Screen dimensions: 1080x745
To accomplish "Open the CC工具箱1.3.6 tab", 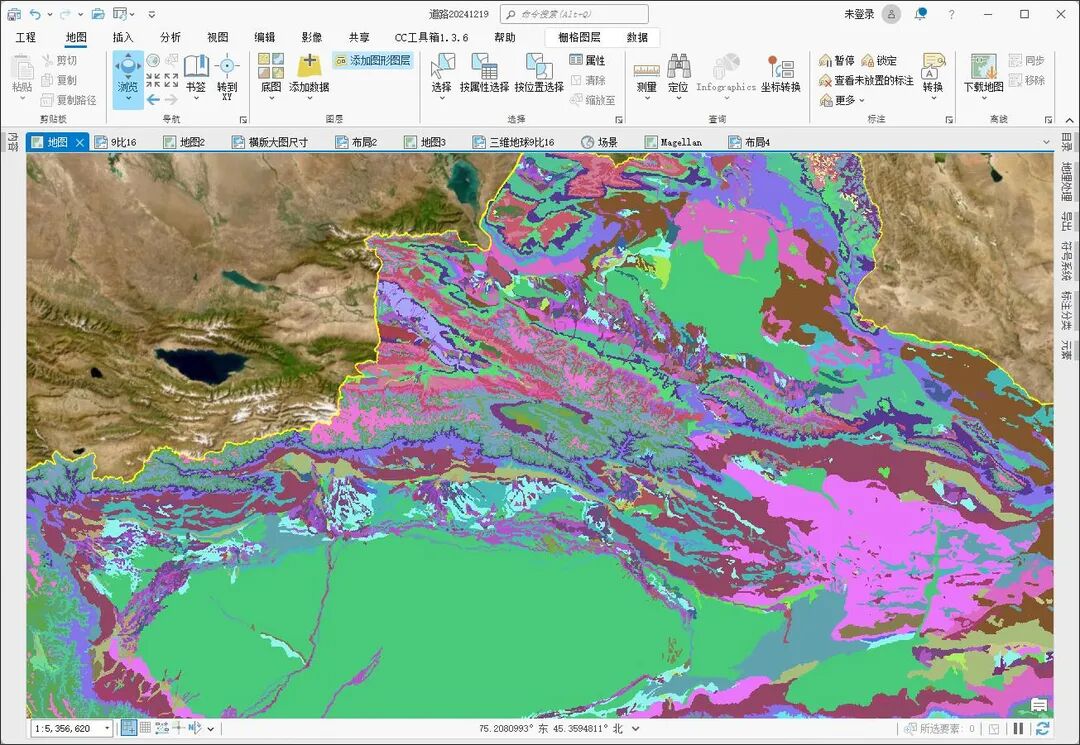I will pos(431,37).
